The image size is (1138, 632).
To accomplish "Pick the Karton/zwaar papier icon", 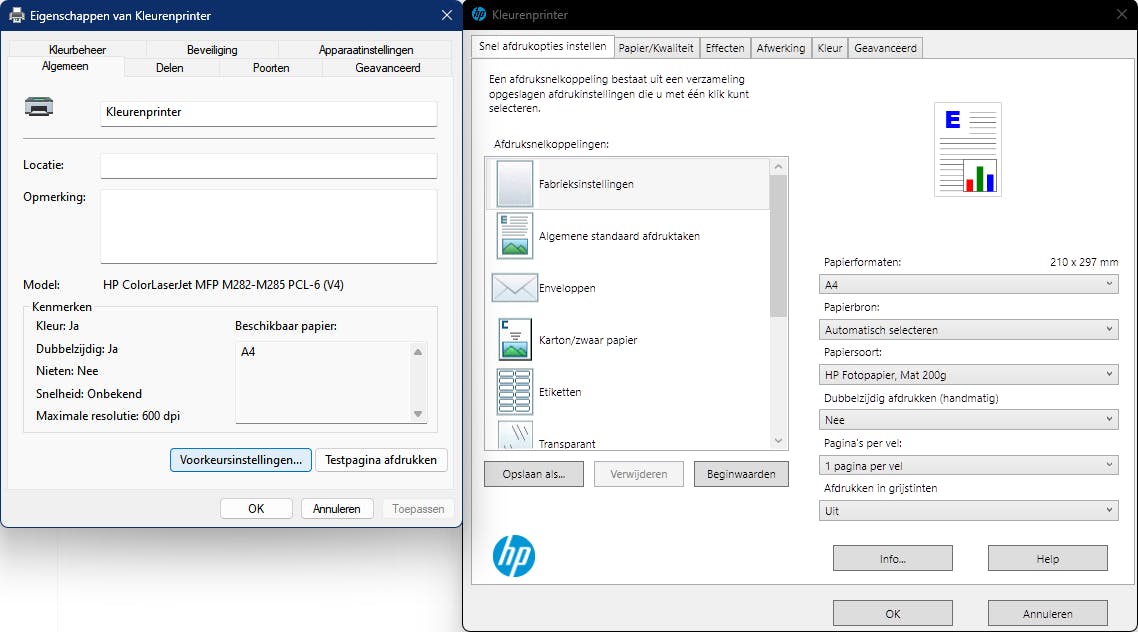I will [x=515, y=340].
